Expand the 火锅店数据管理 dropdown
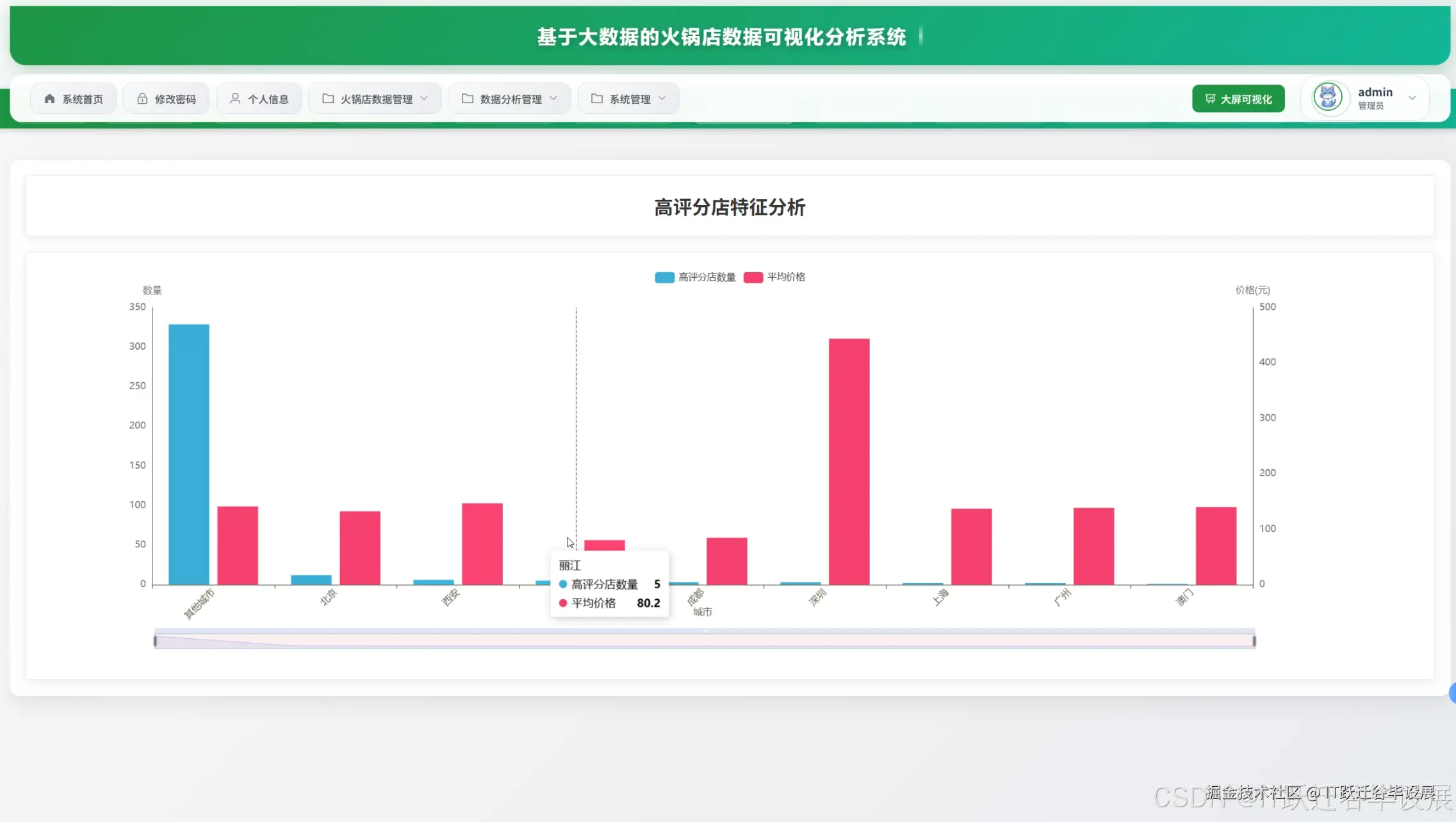1456x822 pixels. (425, 98)
